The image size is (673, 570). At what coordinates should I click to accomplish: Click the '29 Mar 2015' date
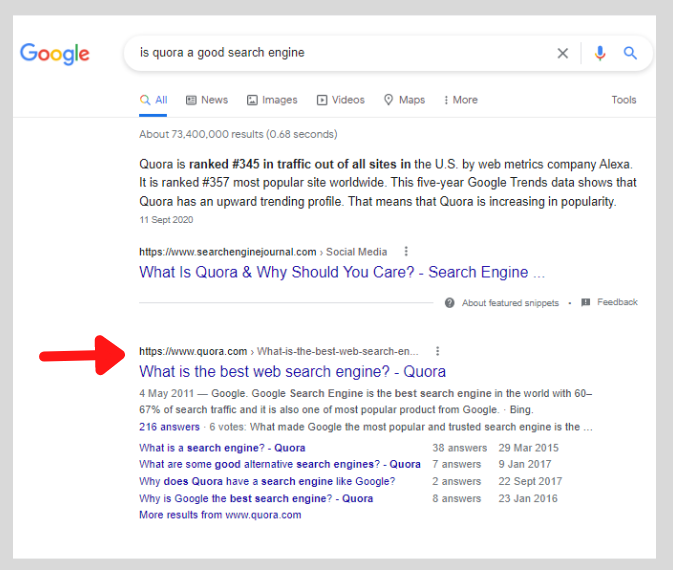coord(528,448)
